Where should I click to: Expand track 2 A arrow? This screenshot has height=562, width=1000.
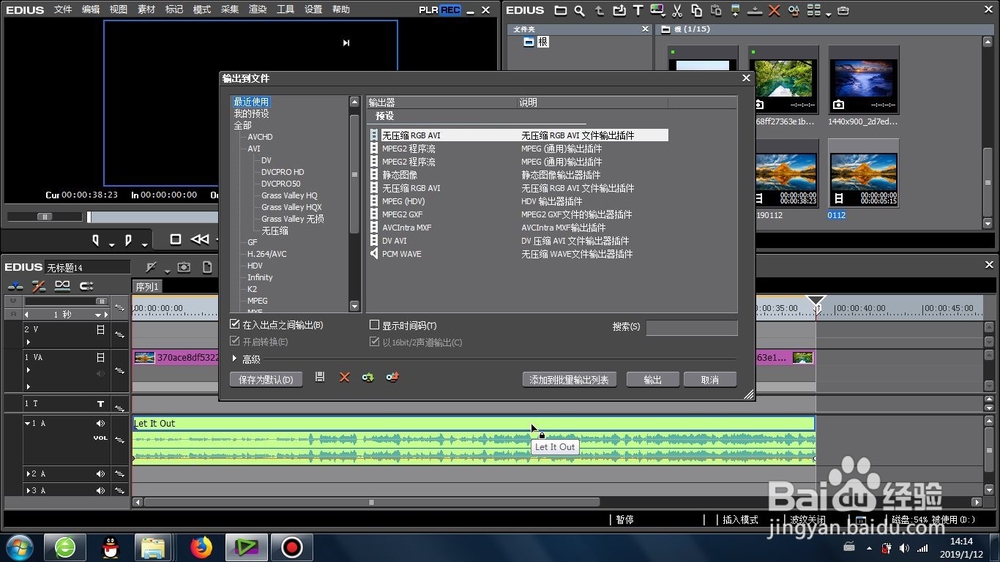click(27, 474)
